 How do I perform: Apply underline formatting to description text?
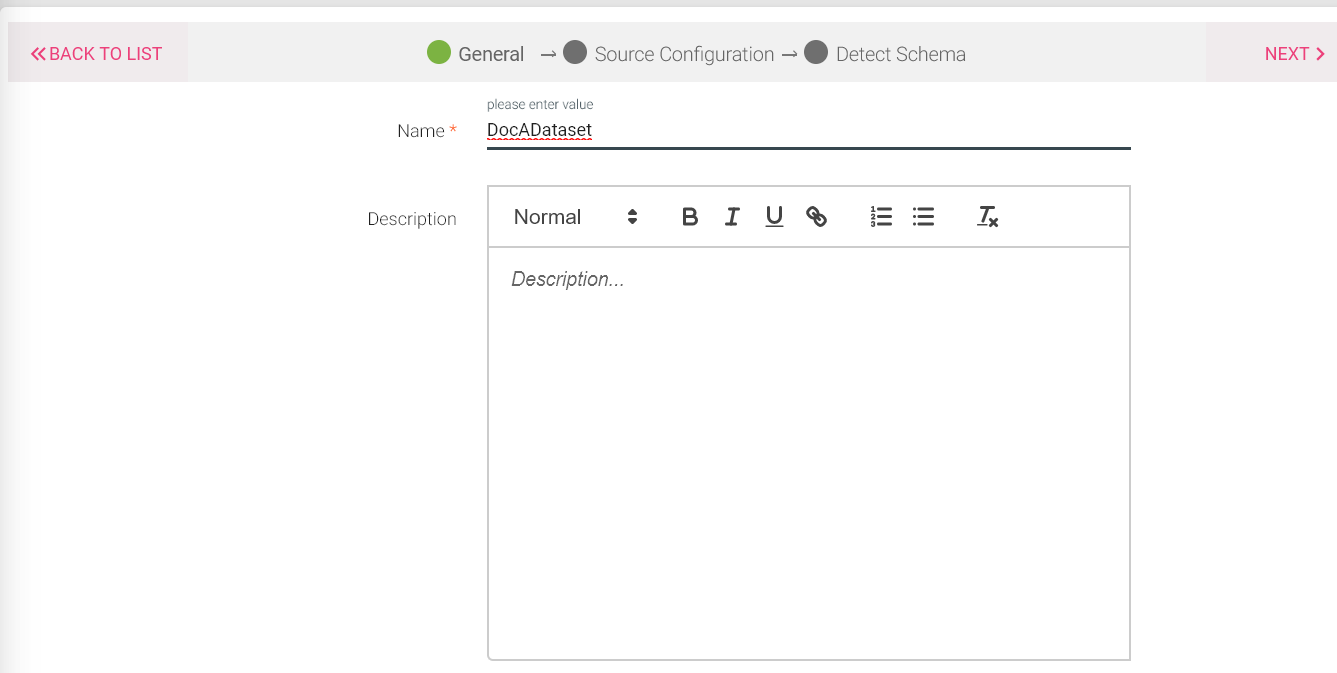coord(774,217)
